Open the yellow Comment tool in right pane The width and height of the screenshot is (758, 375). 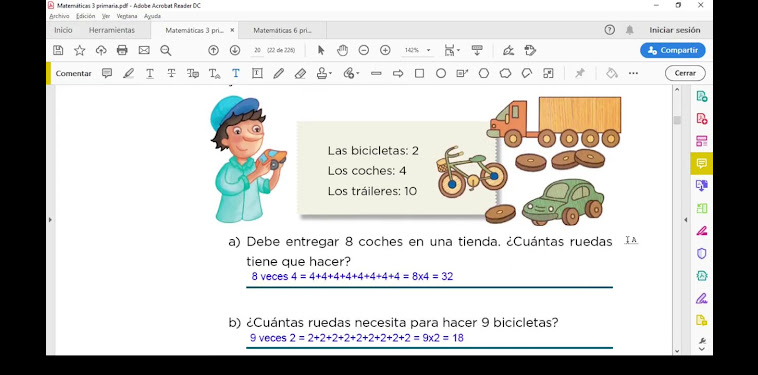[x=701, y=163]
